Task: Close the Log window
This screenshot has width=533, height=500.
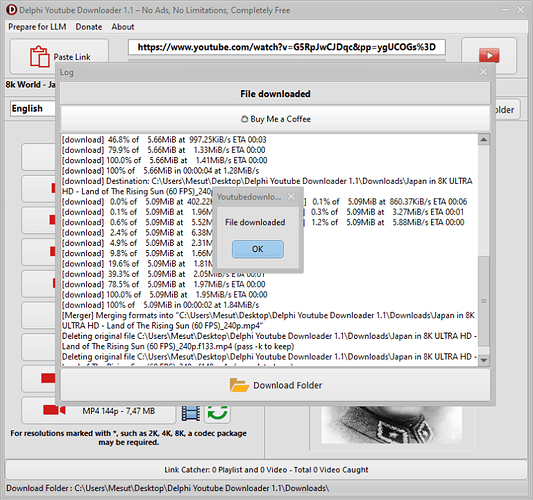Action: (x=483, y=72)
